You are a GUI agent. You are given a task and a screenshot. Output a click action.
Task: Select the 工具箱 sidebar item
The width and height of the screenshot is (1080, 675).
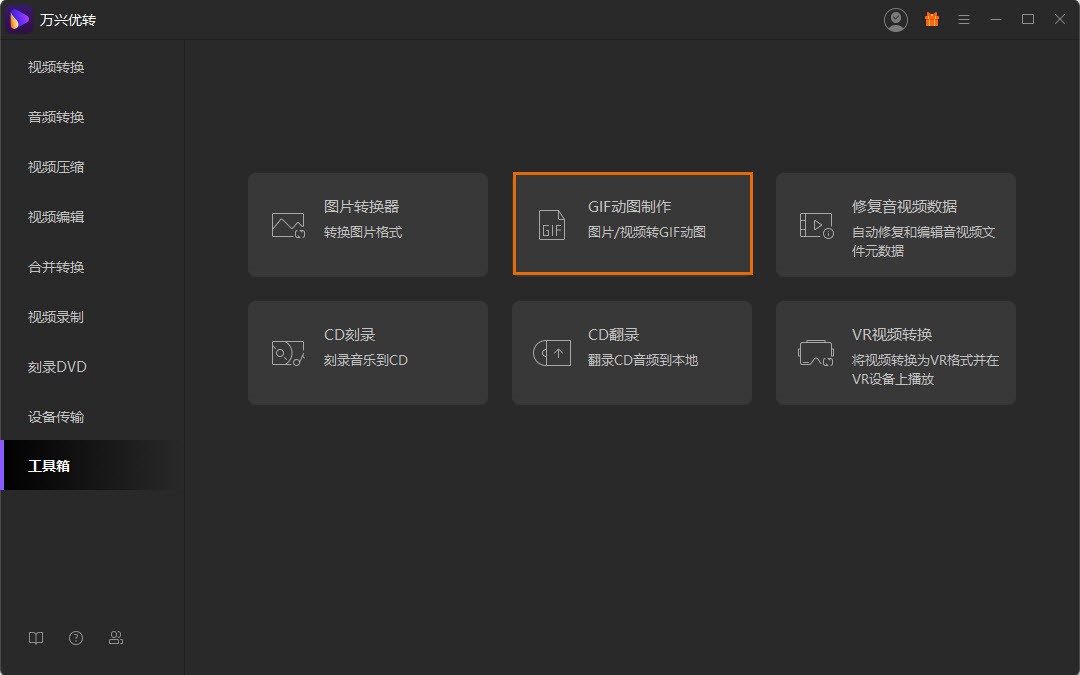click(92, 466)
